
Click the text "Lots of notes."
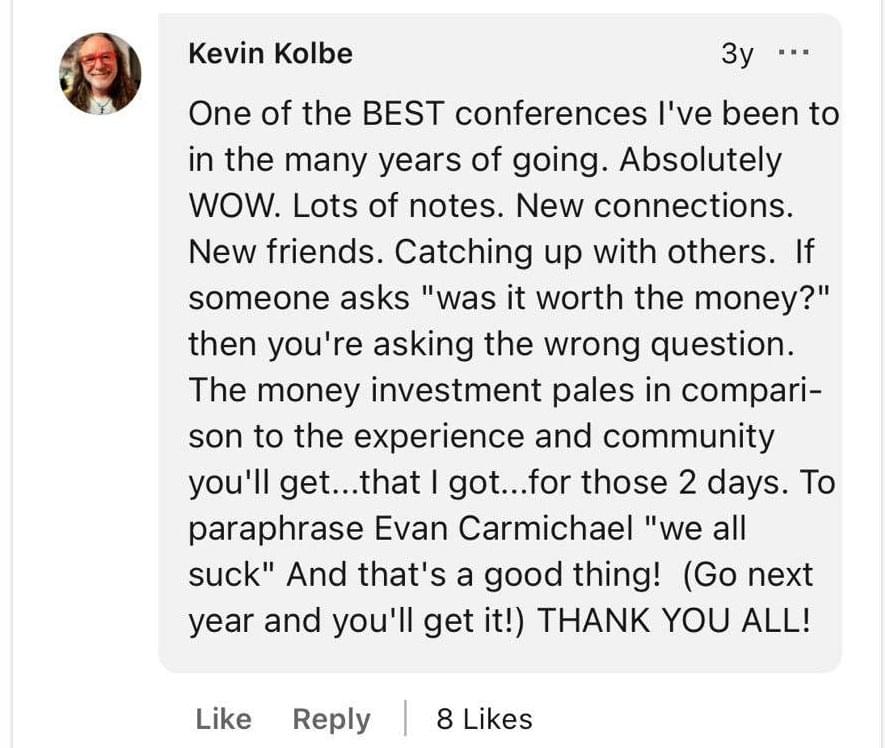click(x=398, y=205)
